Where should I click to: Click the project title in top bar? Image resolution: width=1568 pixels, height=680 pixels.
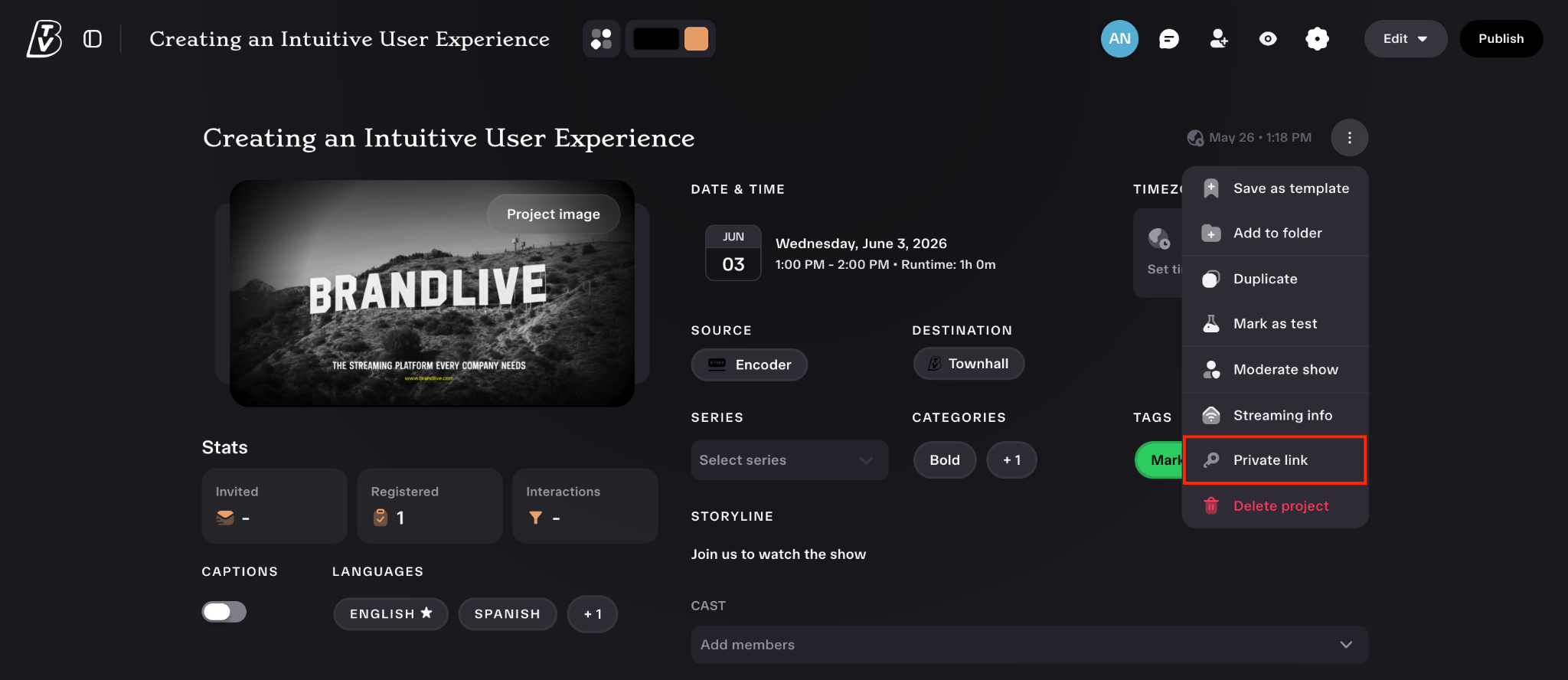click(x=349, y=39)
